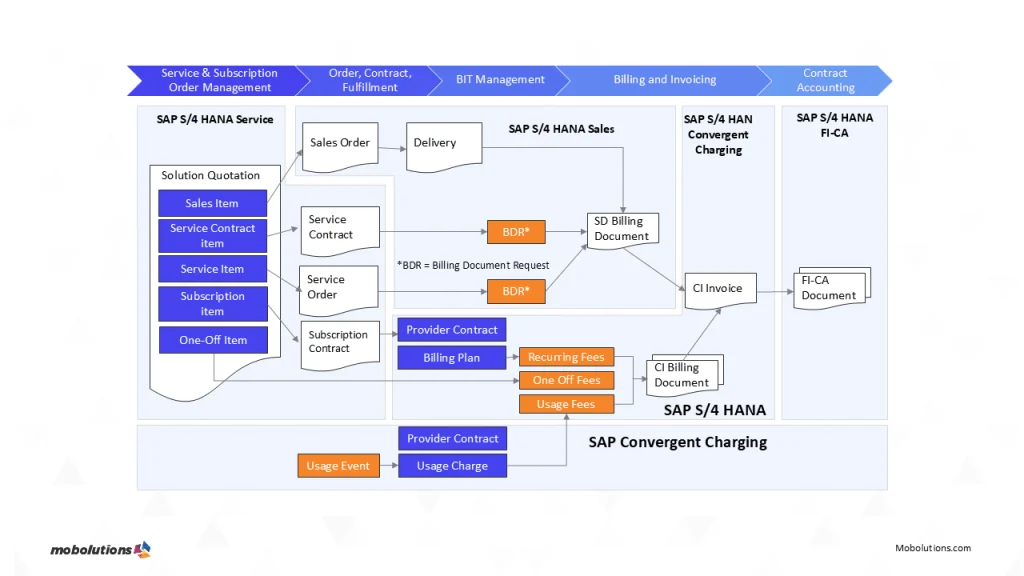The width and height of the screenshot is (1024, 576).
Task: Select the Sales Order document shape
Action: coord(340,147)
